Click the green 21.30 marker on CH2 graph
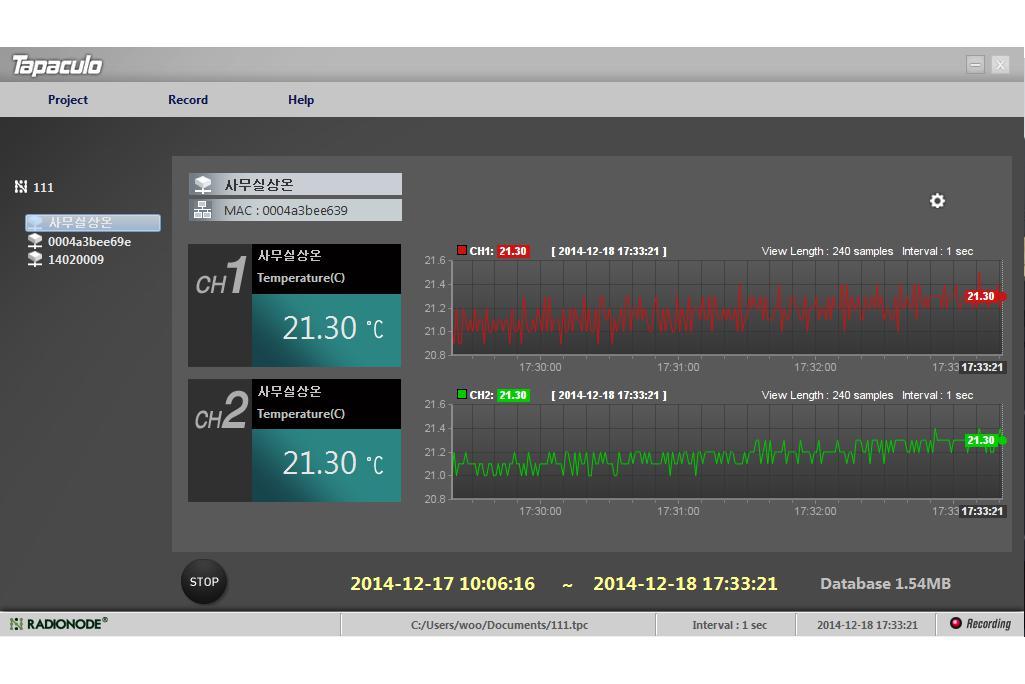The width and height of the screenshot is (1025, 684). click(x=983, y=440)
